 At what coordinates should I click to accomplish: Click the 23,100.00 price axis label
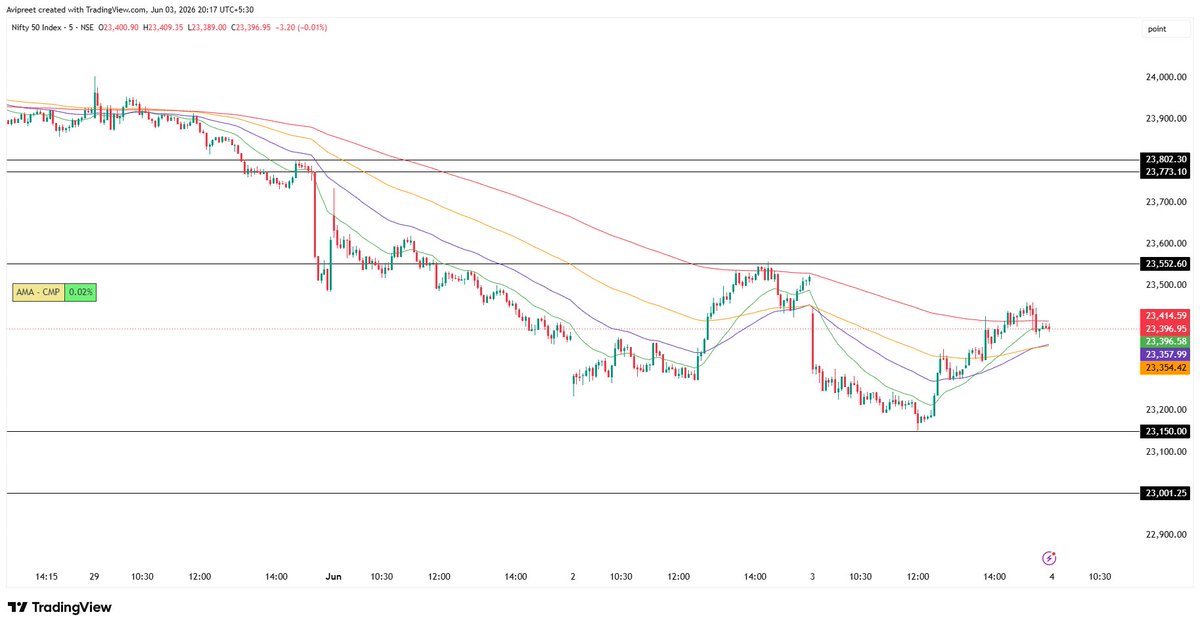(1167, 452)
